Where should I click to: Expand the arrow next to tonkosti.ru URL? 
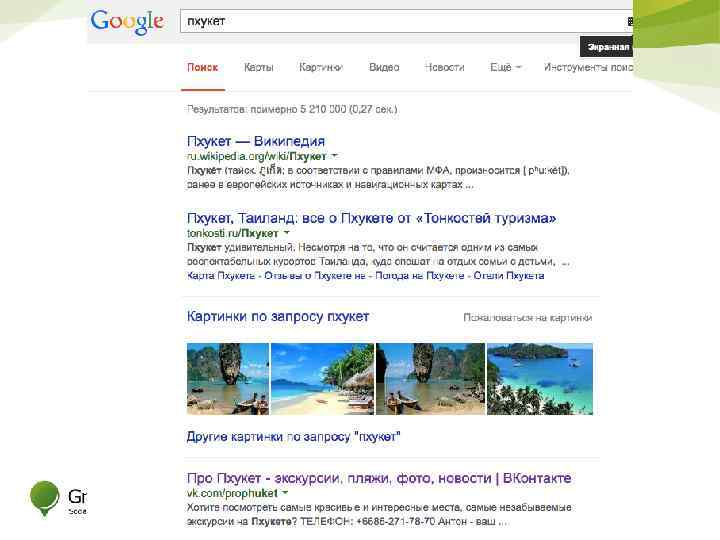(287, 233)
